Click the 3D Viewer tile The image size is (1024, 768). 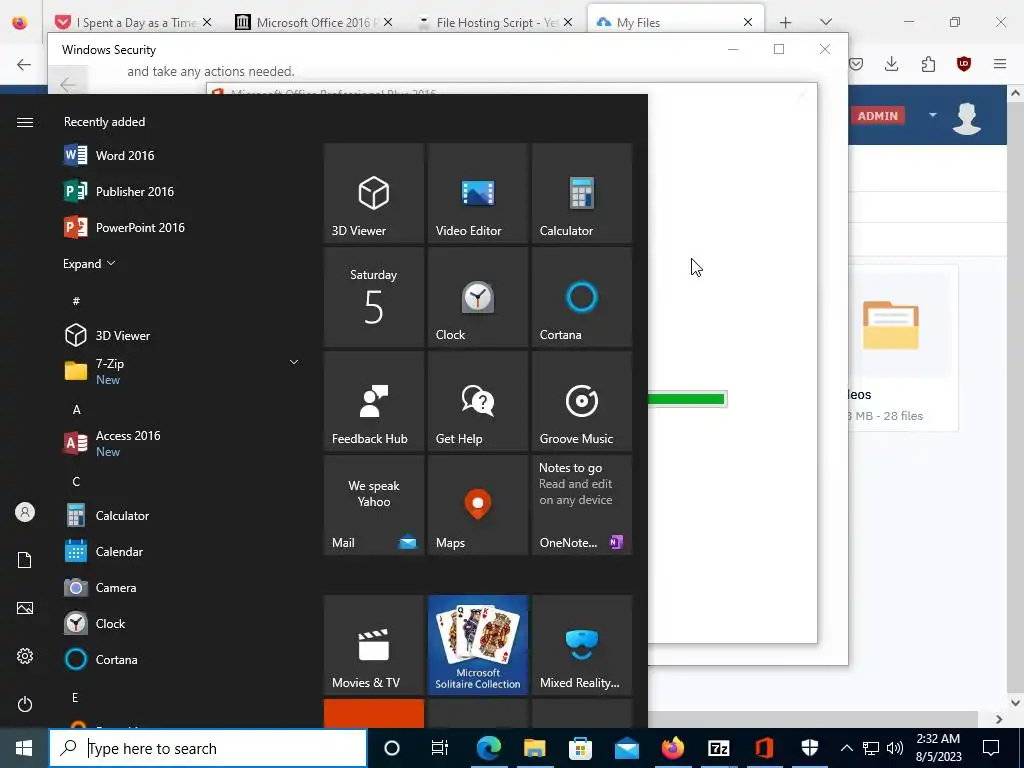pyautogui.click(x=374, y=193)
